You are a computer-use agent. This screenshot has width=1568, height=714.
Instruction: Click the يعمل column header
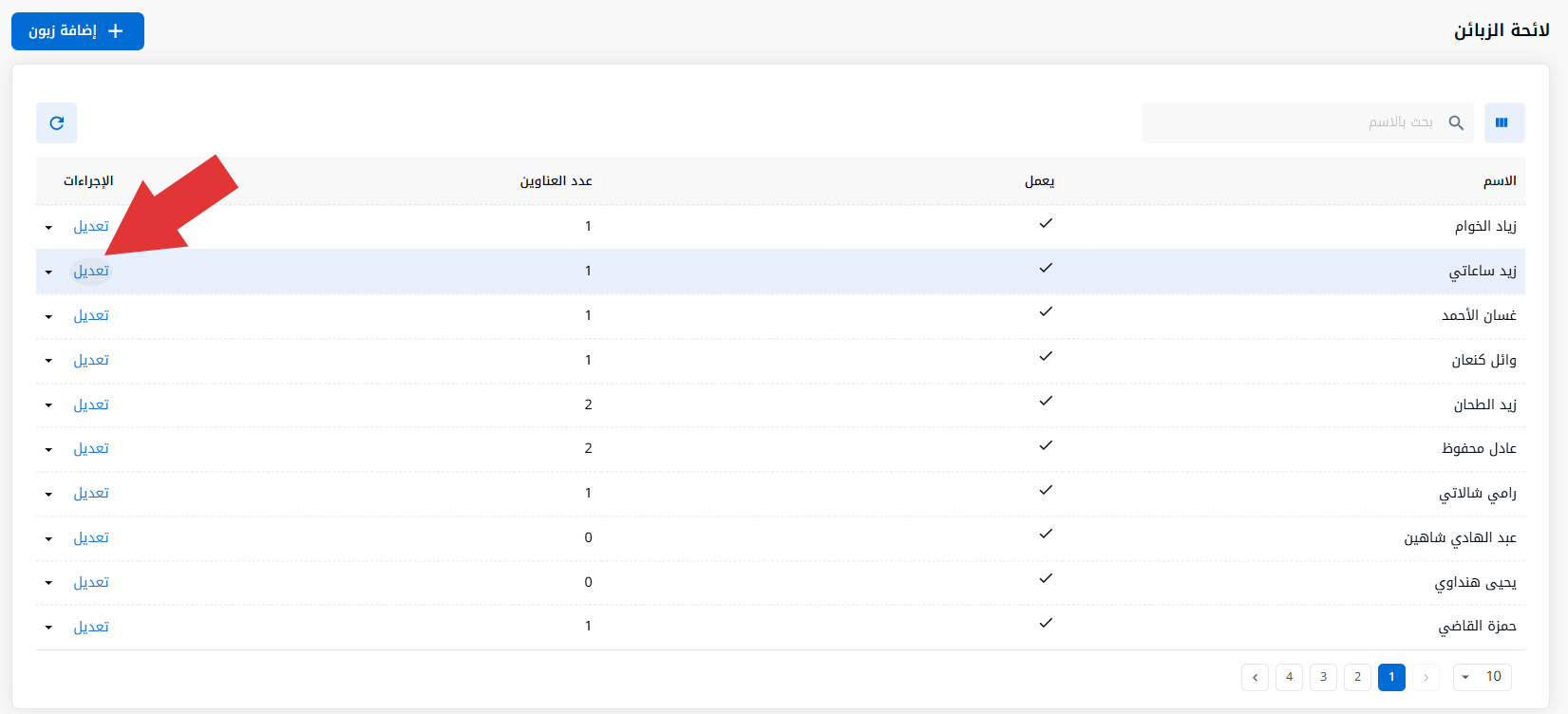pyautogui.click(x=1040, y=181)
